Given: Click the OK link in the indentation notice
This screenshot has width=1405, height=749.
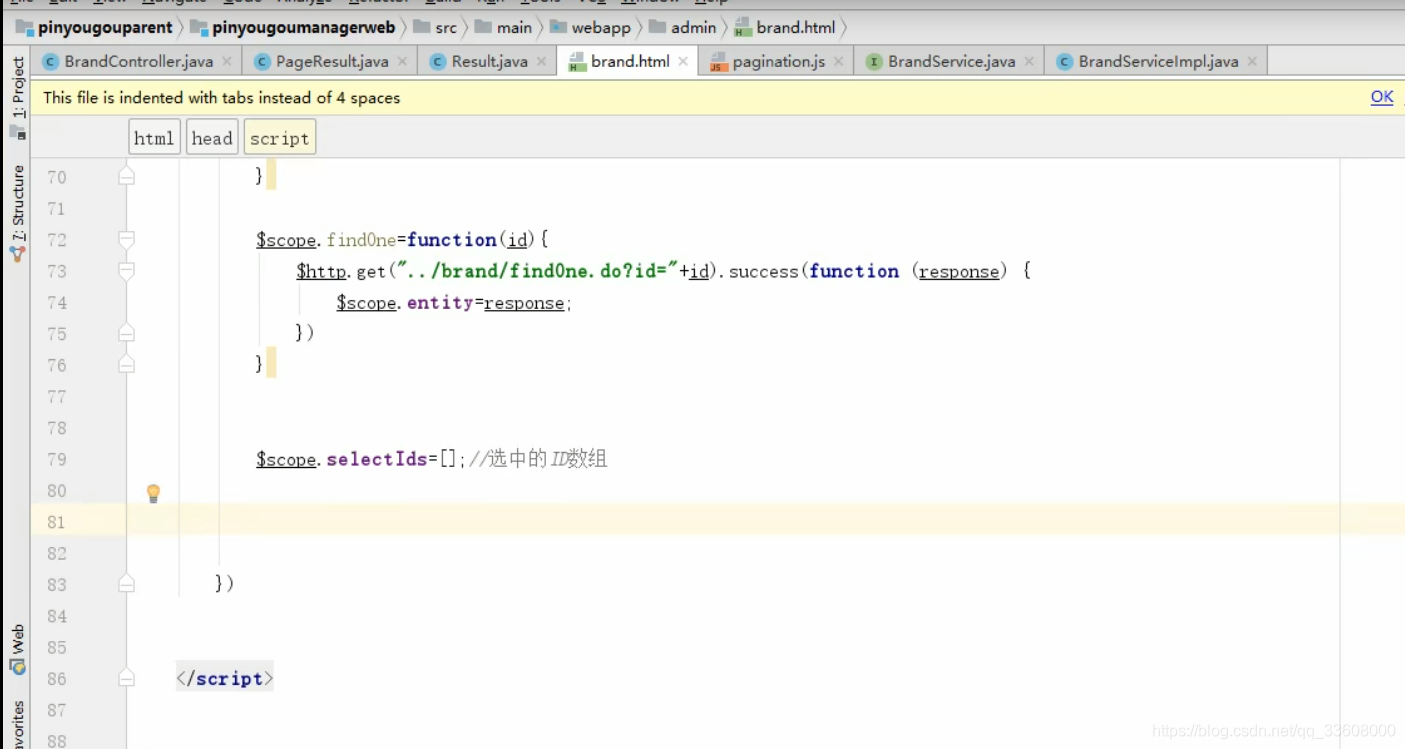Looking at the screenshot, I should click(x=1382, y=97).
